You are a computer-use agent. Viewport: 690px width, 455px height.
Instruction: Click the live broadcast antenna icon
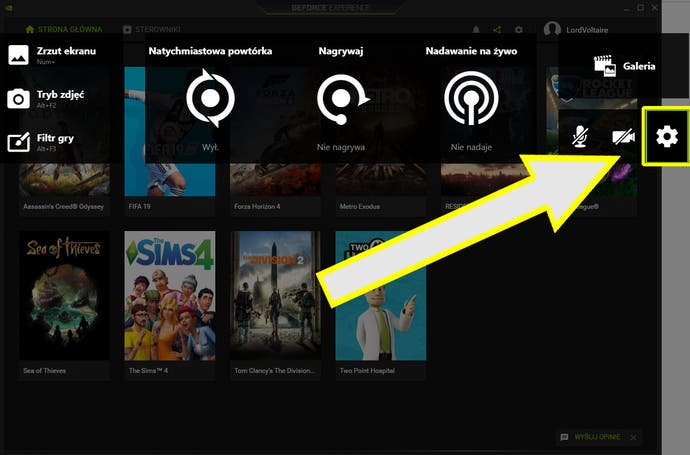coord(471,98)
